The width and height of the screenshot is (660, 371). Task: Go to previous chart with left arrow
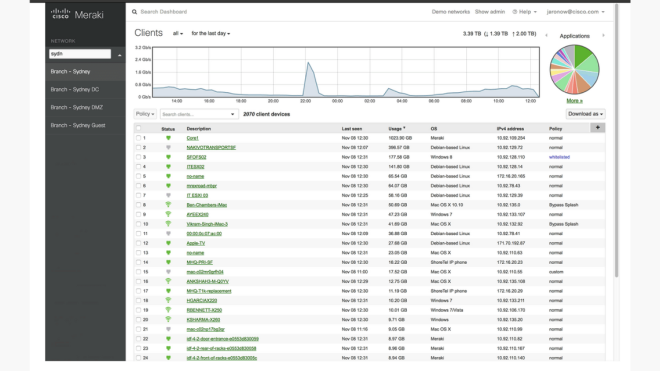point(546,36)
